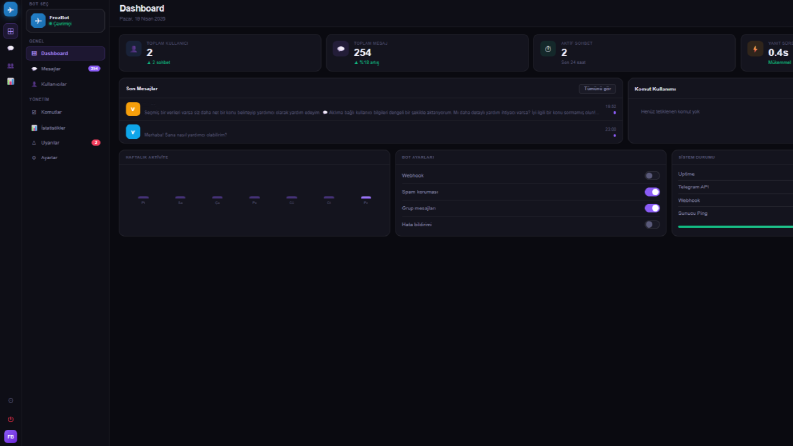Screen dimensions: 793x446
Task: Click the red power logout icon
Action: [11, 419]
